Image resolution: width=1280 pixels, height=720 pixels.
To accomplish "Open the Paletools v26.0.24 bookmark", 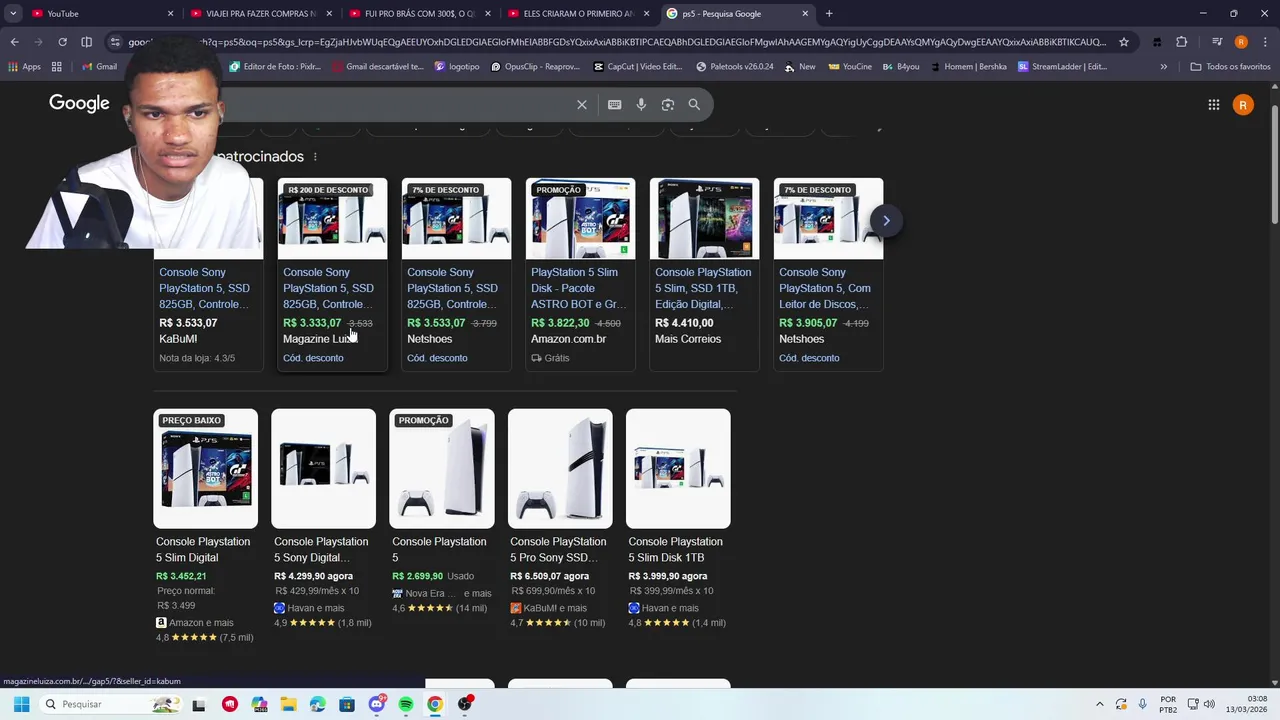I will [735, 66].
